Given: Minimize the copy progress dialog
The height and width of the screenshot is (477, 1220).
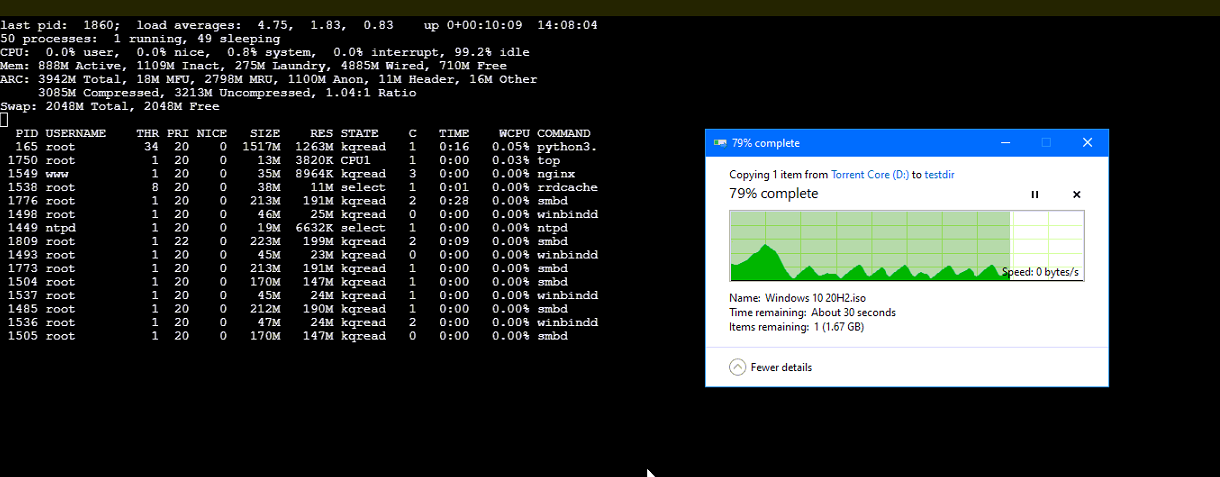Looking at the screenshot, I should point(1005,143).
